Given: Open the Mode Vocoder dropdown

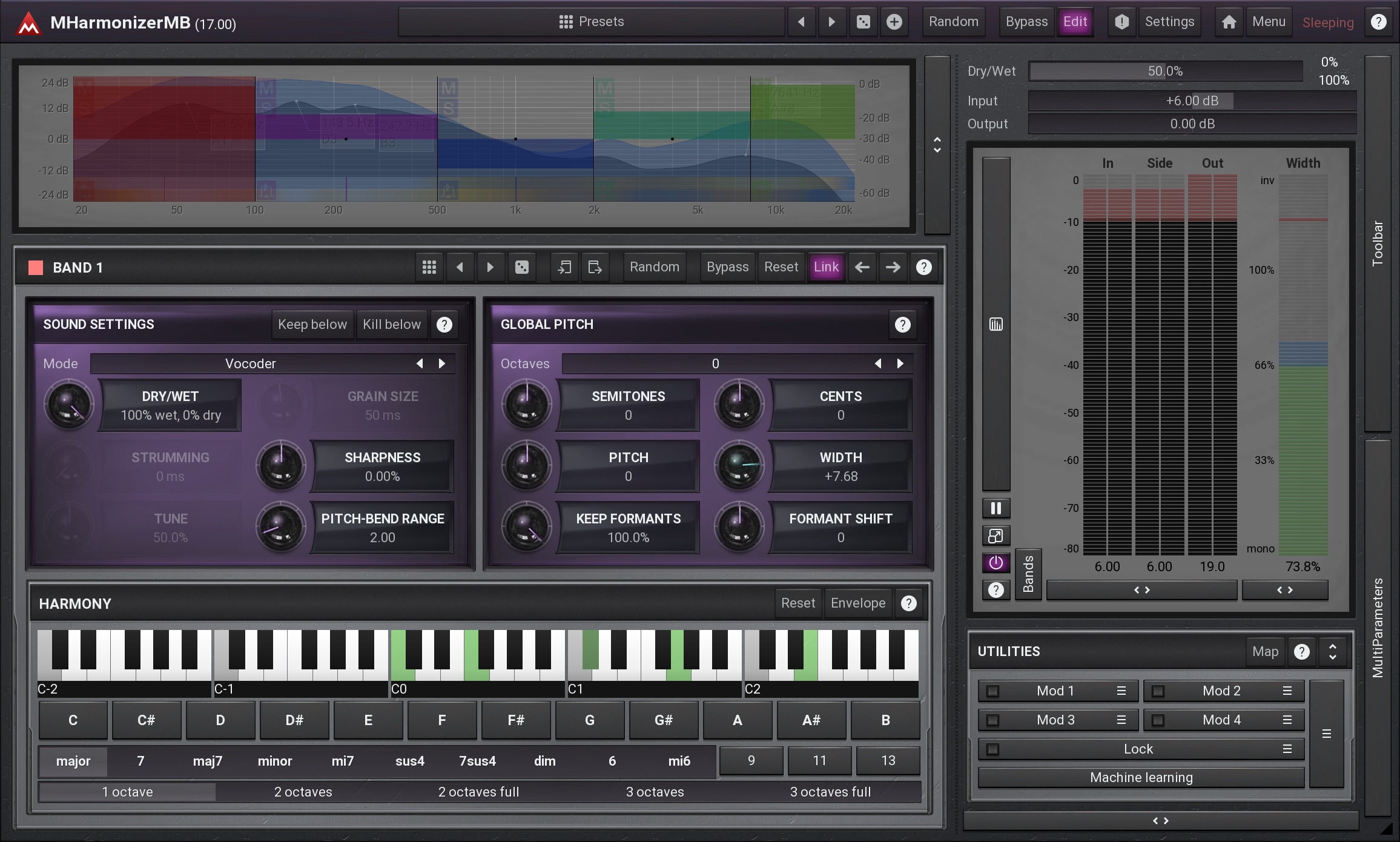Looking at the screenshot, I should (251, 363).
